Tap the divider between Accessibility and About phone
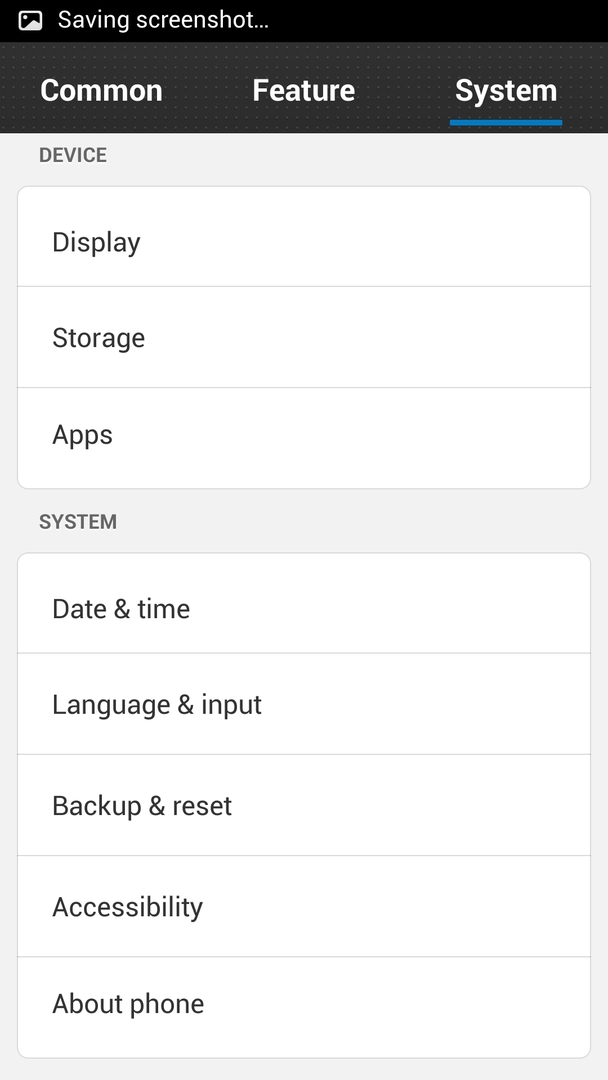Screen dimensions: 608x1080 304,957
